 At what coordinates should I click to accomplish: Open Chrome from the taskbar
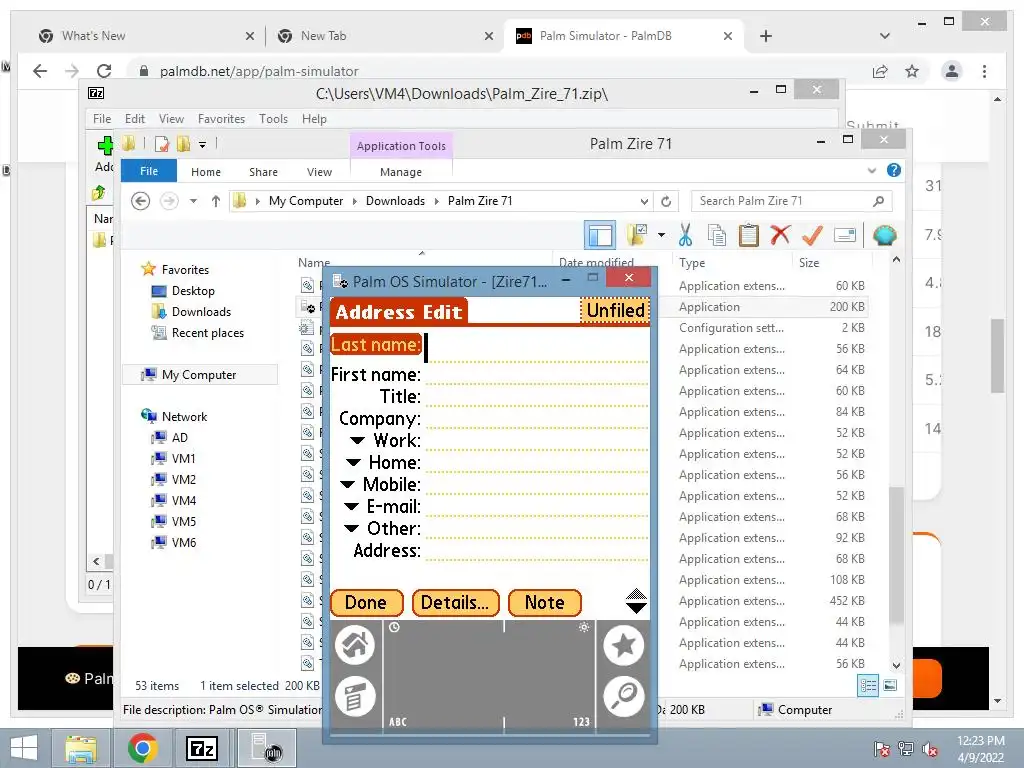tap(142, 748)
